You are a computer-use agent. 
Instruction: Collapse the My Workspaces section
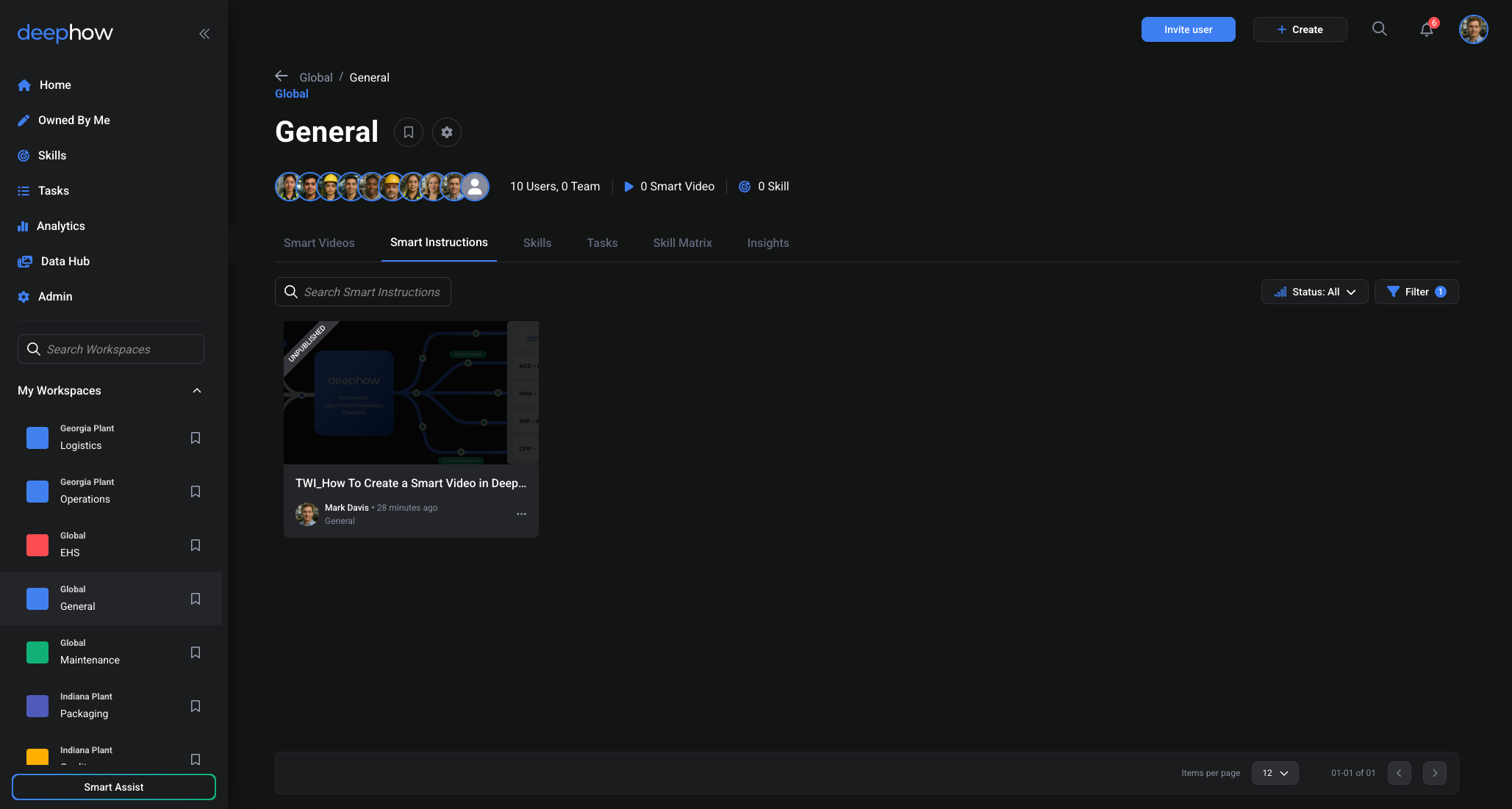[196, 390]
